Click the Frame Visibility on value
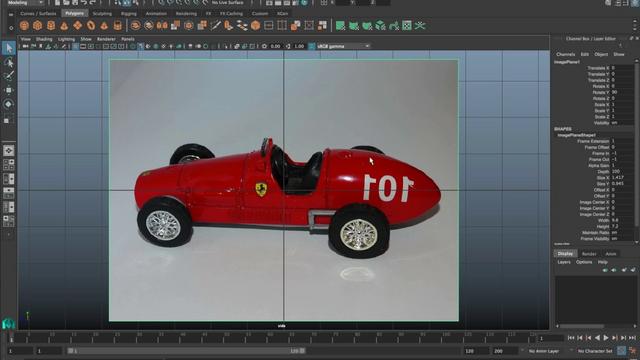The image size is (640, 360). 622,239
